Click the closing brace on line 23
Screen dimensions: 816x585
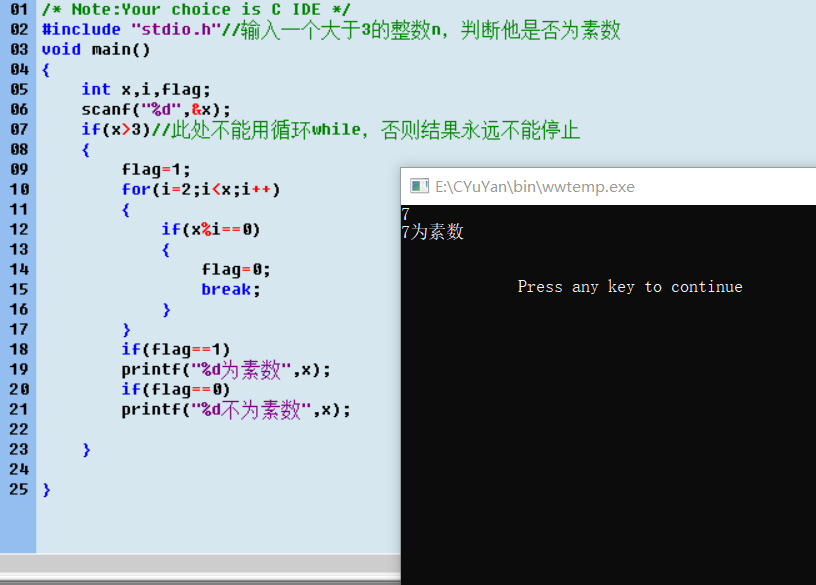tap(86, 450)
